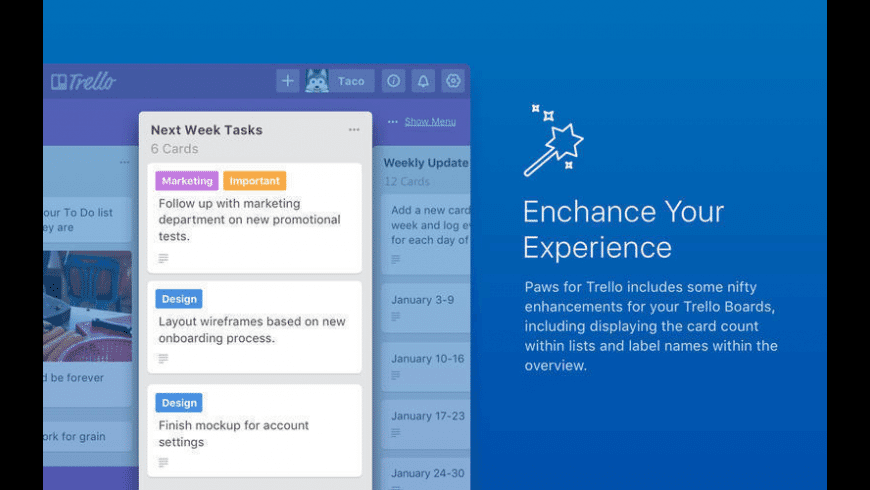This screenshot has height=490, width=870.
Task: Click the 6 Cards count
Action: [174, 149]
